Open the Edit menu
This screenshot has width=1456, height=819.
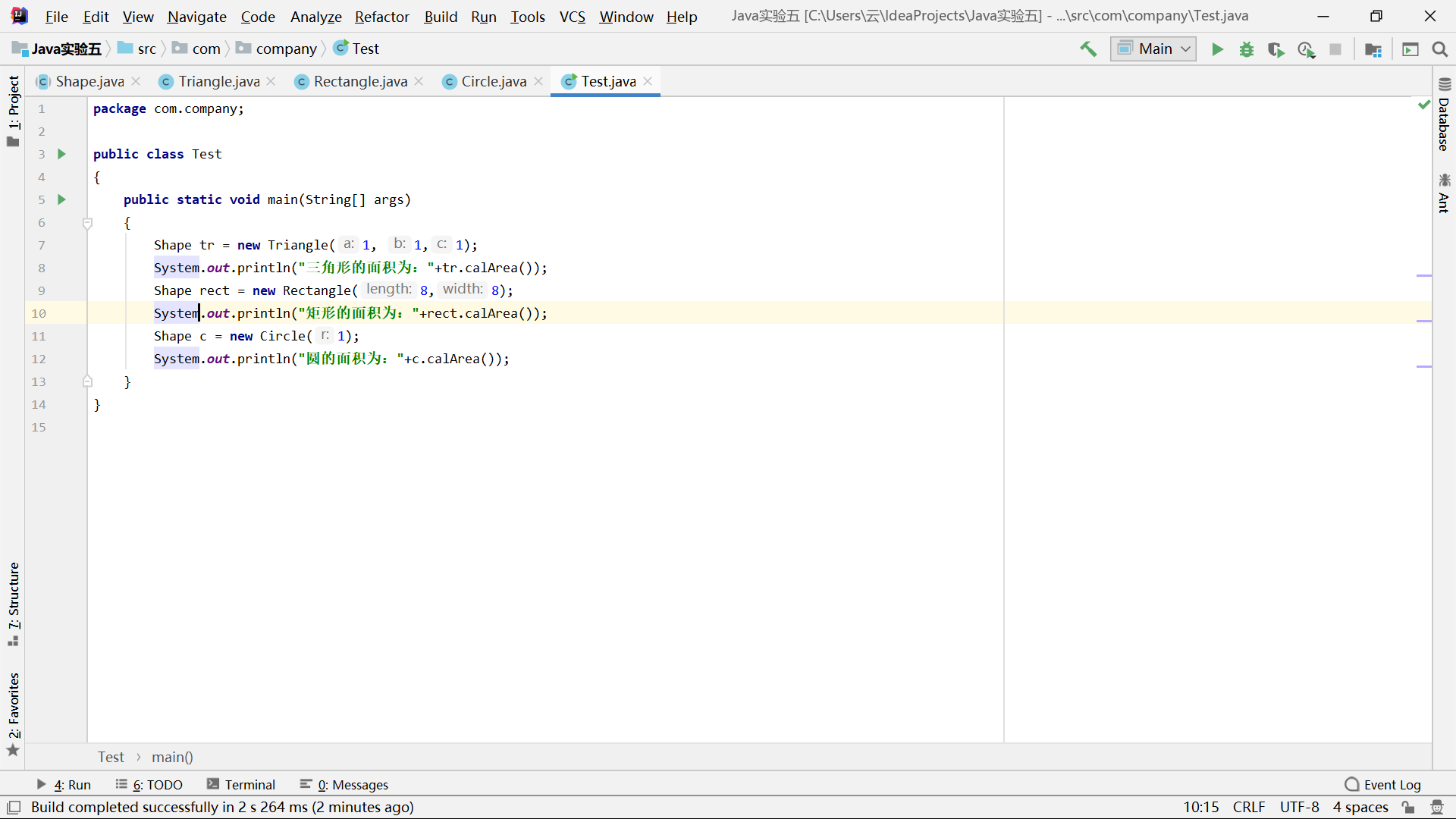96,17
